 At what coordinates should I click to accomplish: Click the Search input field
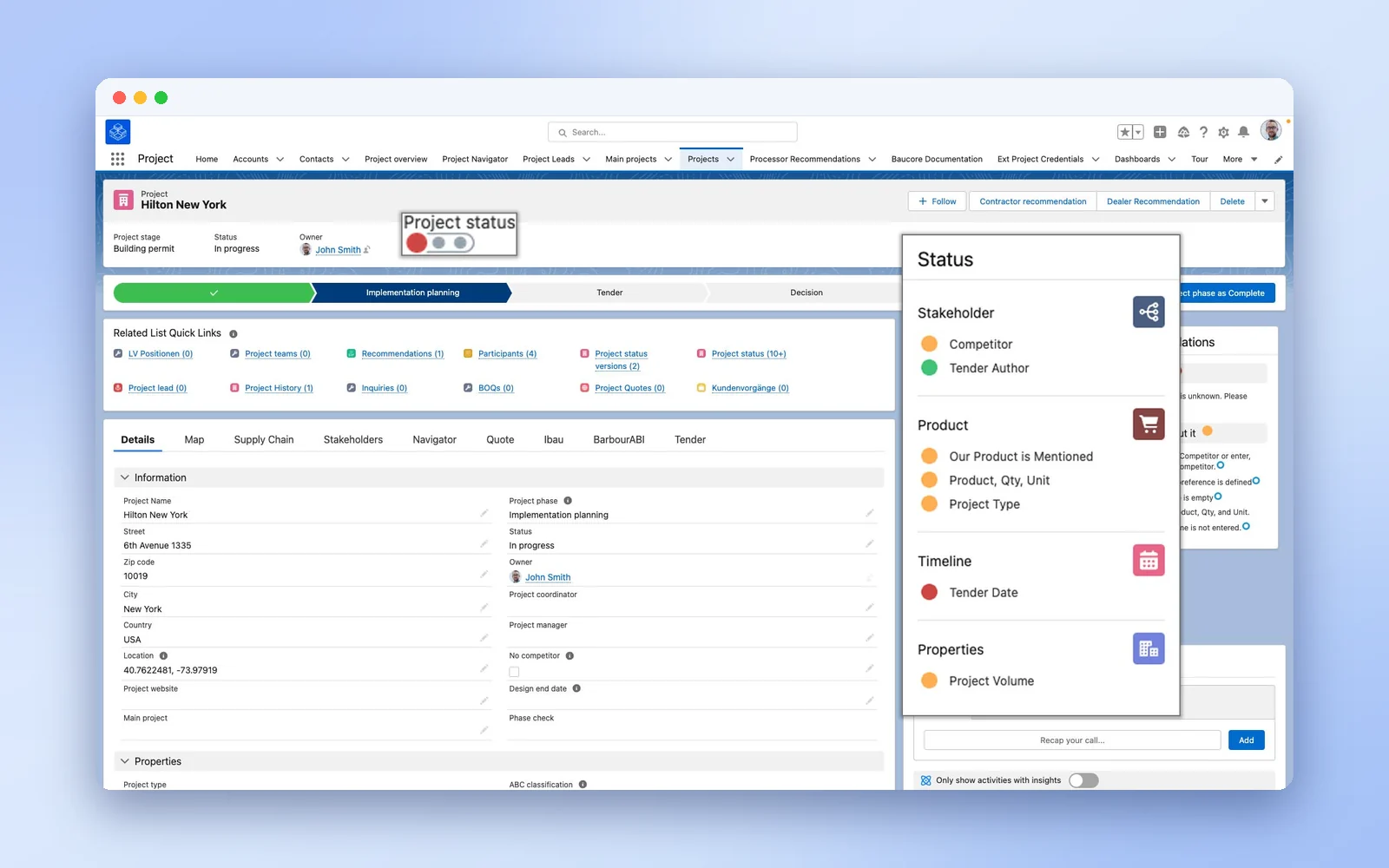pos(673,132)
